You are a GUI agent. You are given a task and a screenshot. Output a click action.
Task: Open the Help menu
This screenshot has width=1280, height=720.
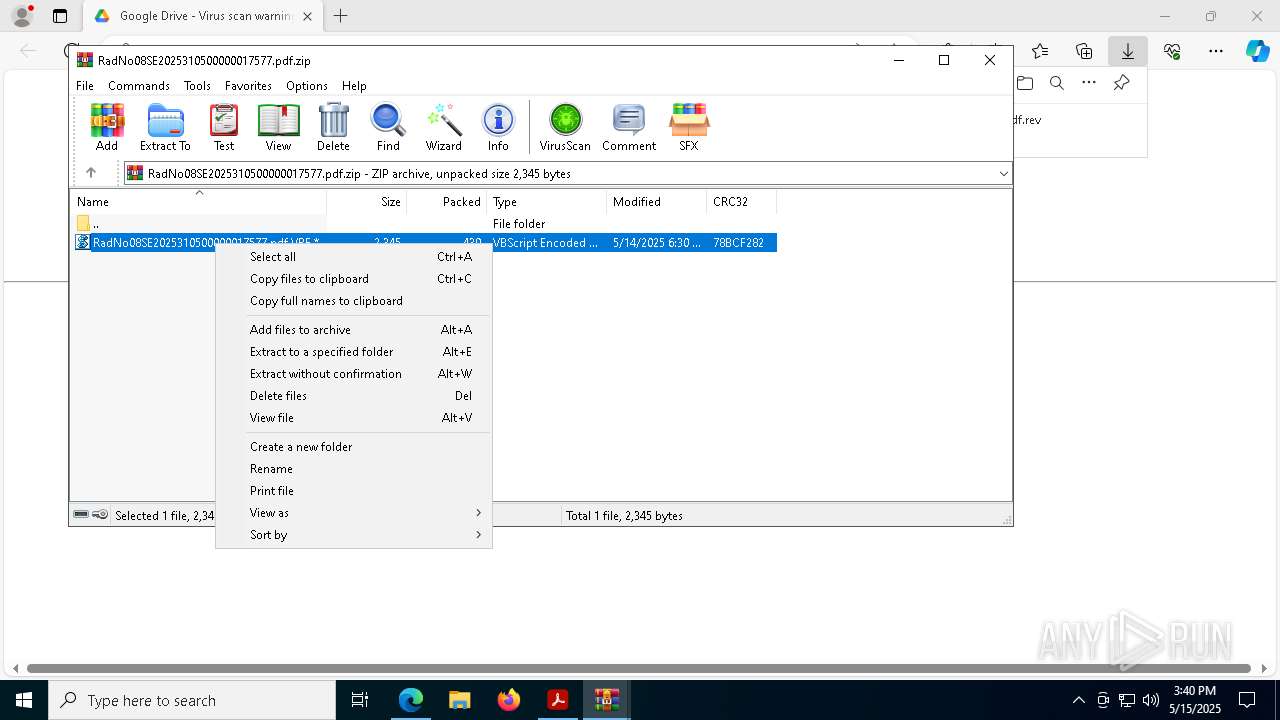pos(354,86)
